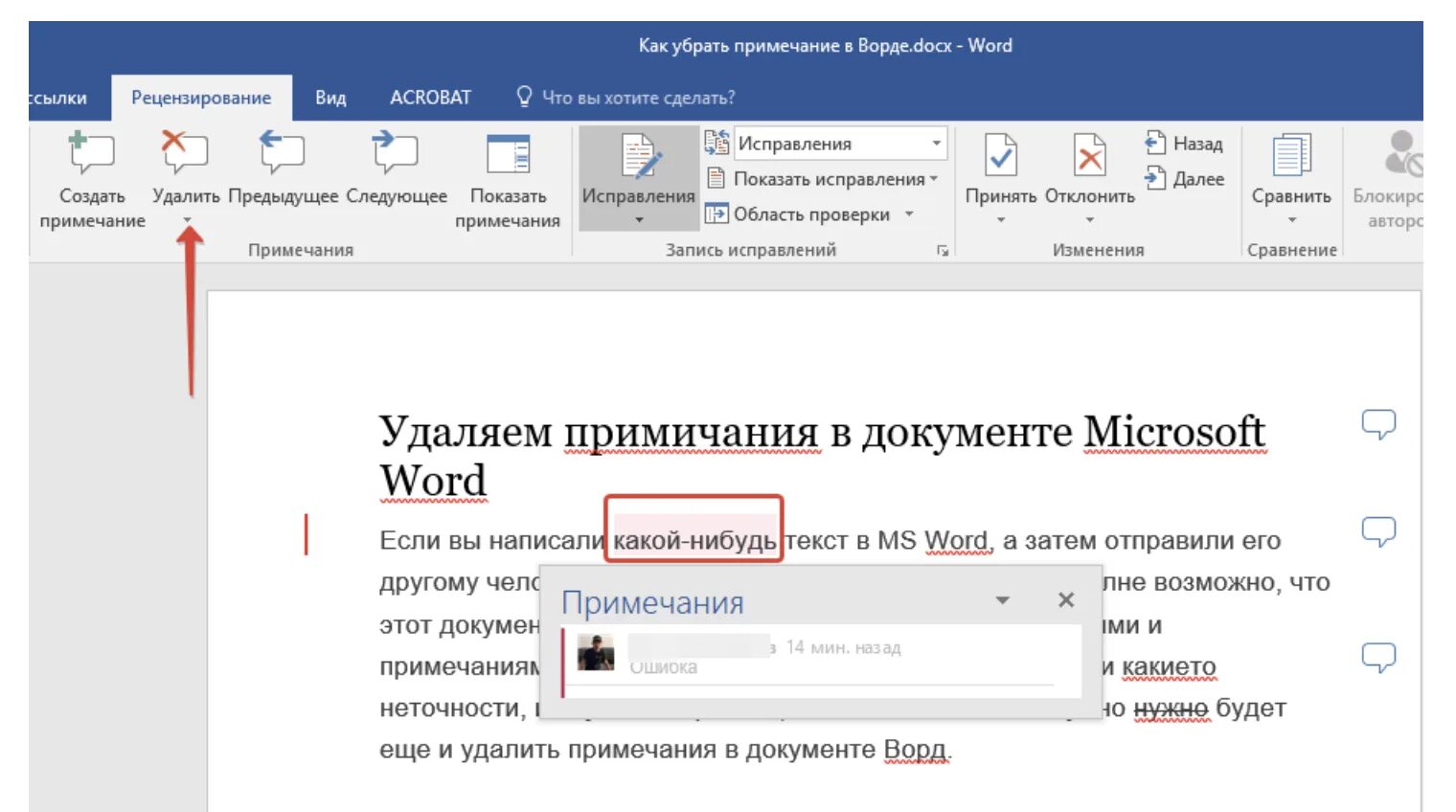Click the top comment bubble in margin
The height and width of the screenshot is (812, 1456).
coord(1378,423)
